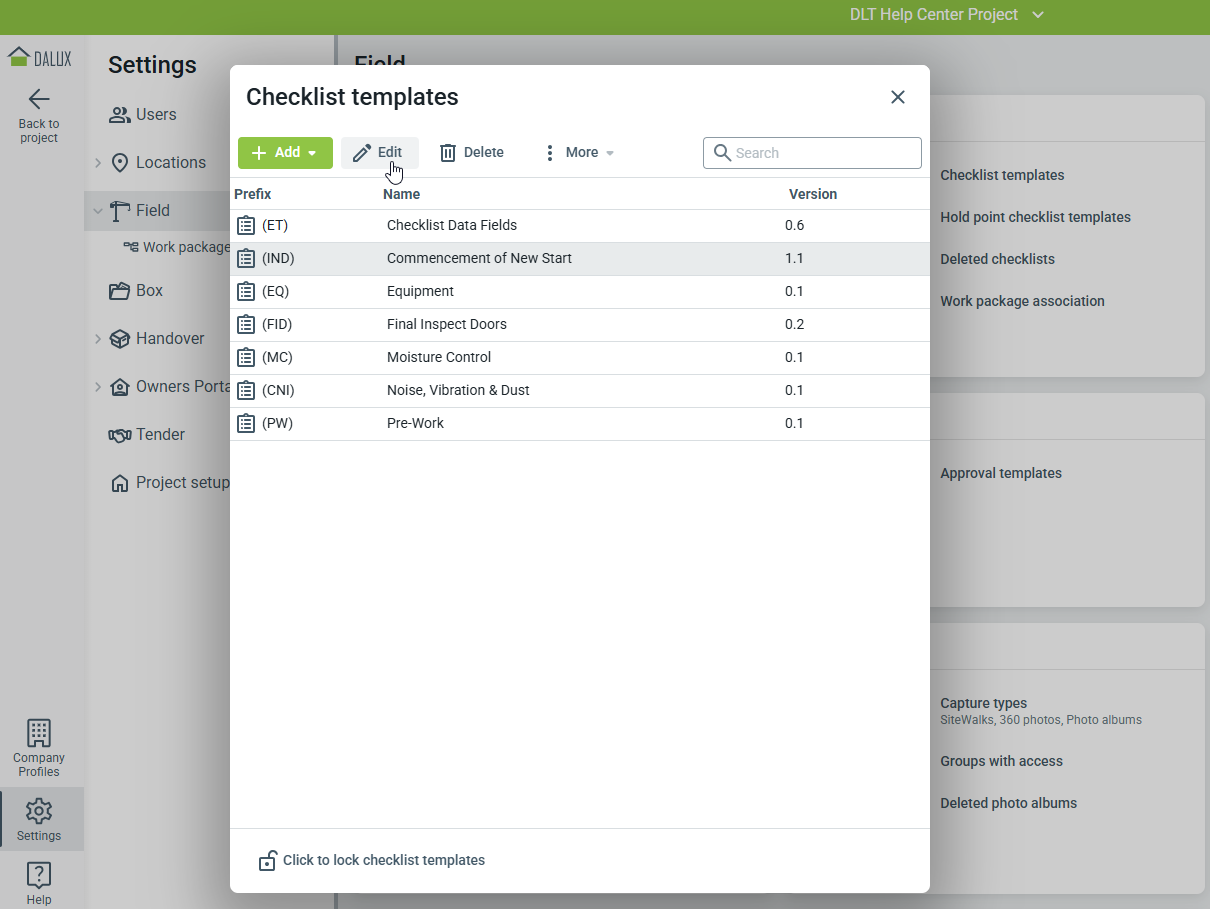Click the Back to project arrow icon
This screenshot has width=1210, height=909.
(39, 99)
